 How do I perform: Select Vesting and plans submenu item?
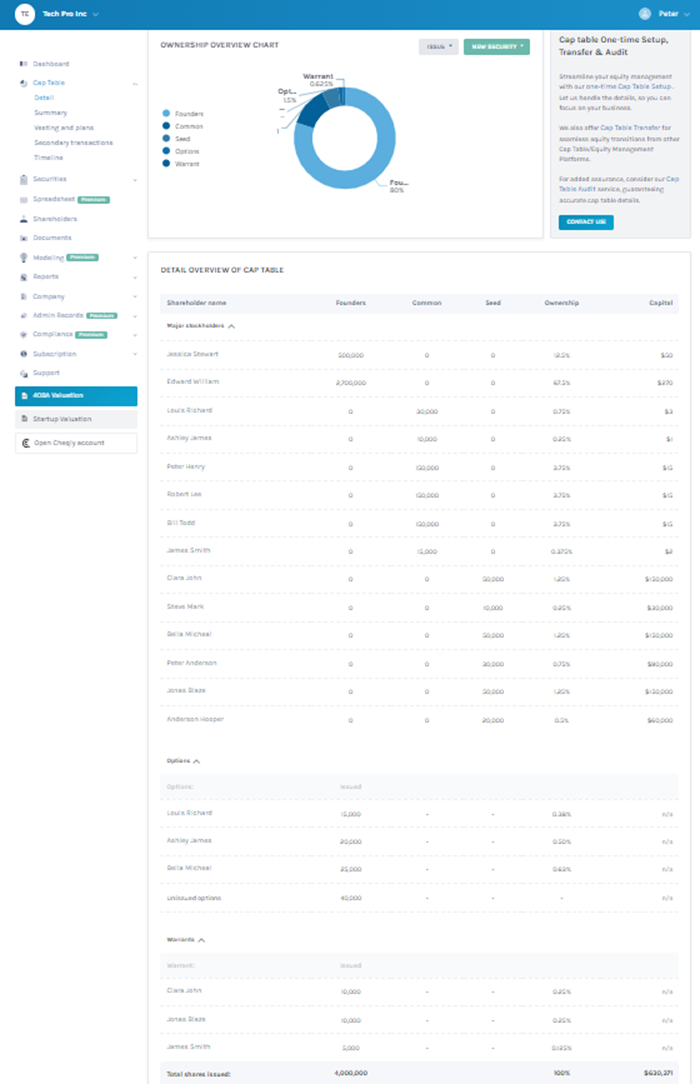(x=64, y=128)
